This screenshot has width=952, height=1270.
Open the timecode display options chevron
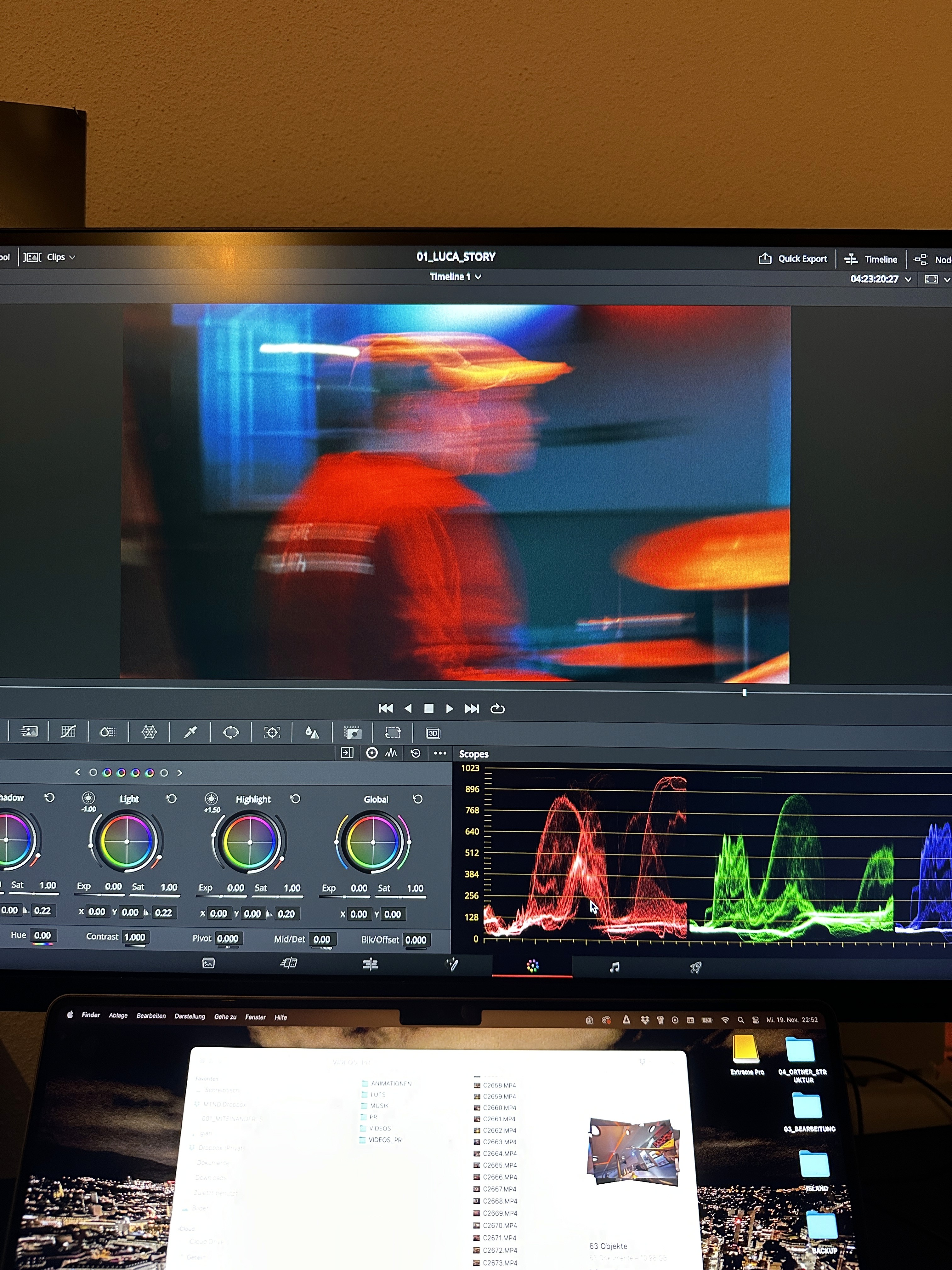point(908,280)
